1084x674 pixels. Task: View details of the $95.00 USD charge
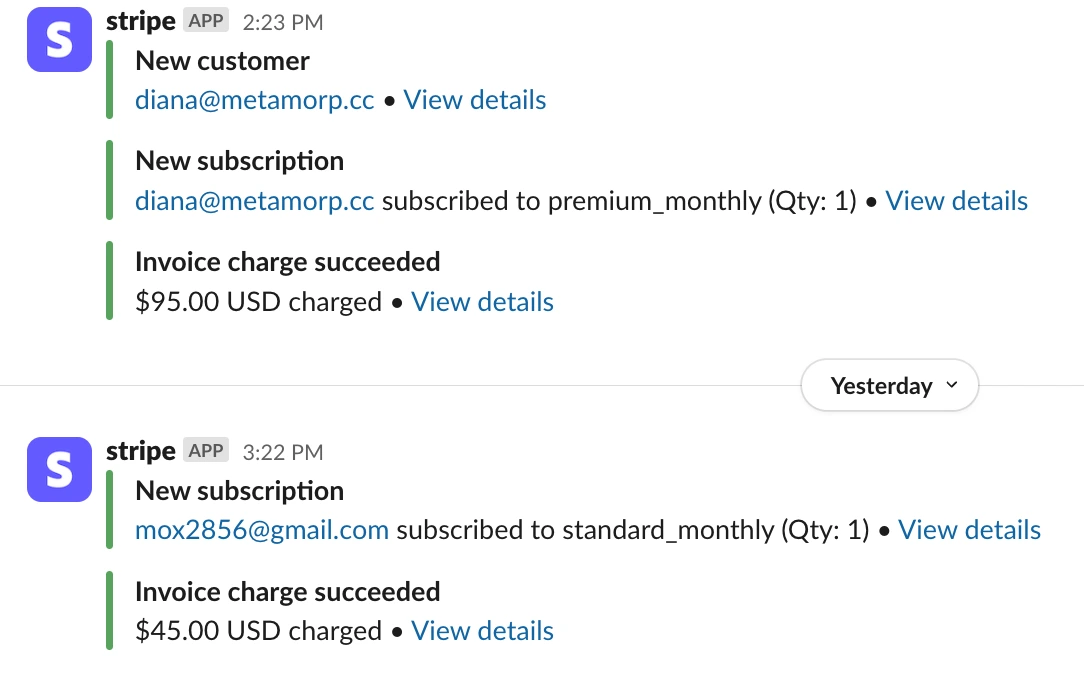483,302
